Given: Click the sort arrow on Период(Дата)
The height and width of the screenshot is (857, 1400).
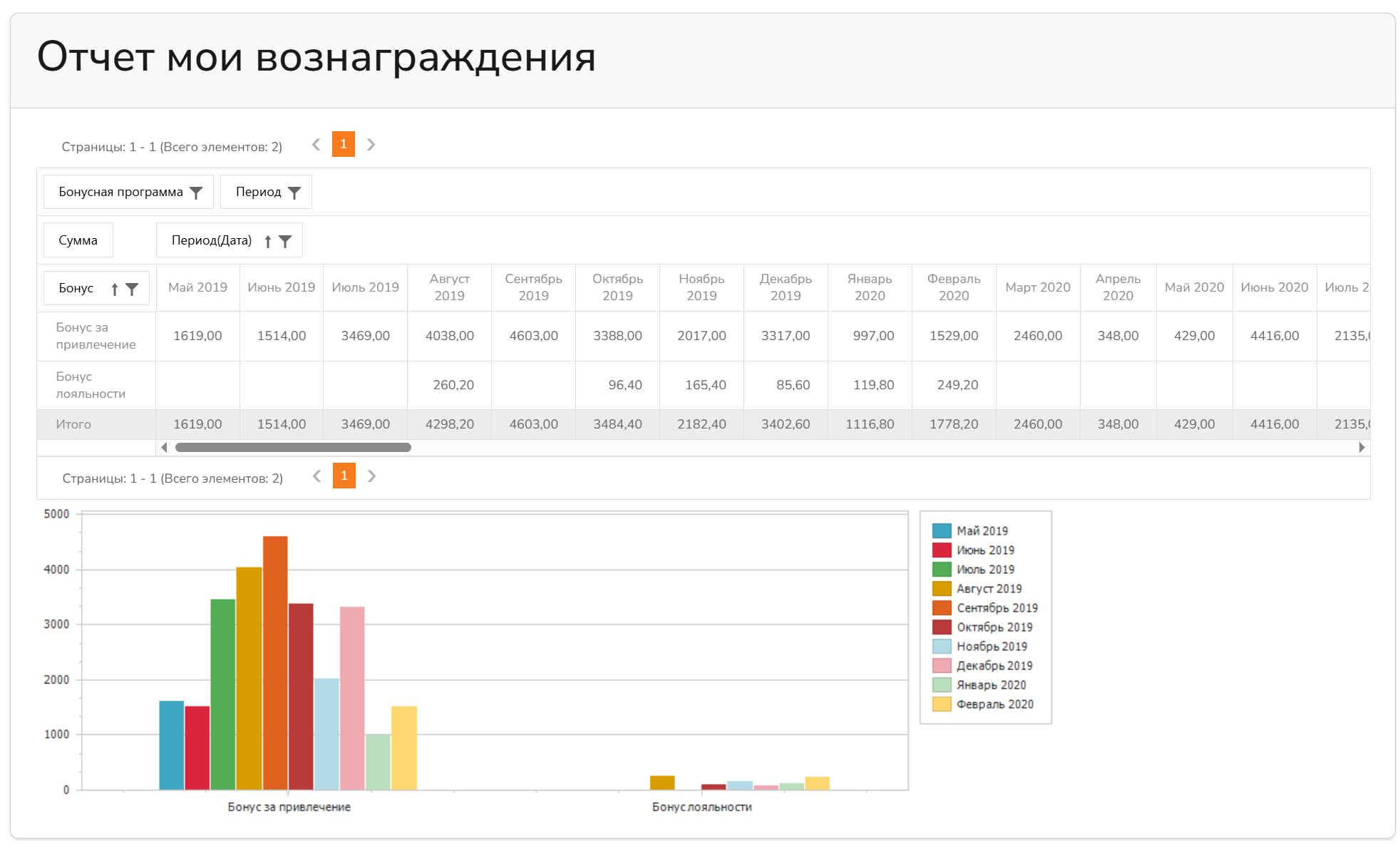Looking at the screenshot, I should [x=267, y=240].
